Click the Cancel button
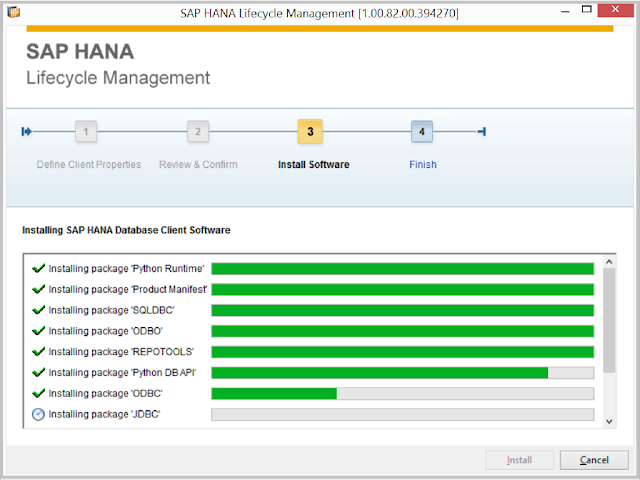The image size is (640, 480). [x=594, y=460]
